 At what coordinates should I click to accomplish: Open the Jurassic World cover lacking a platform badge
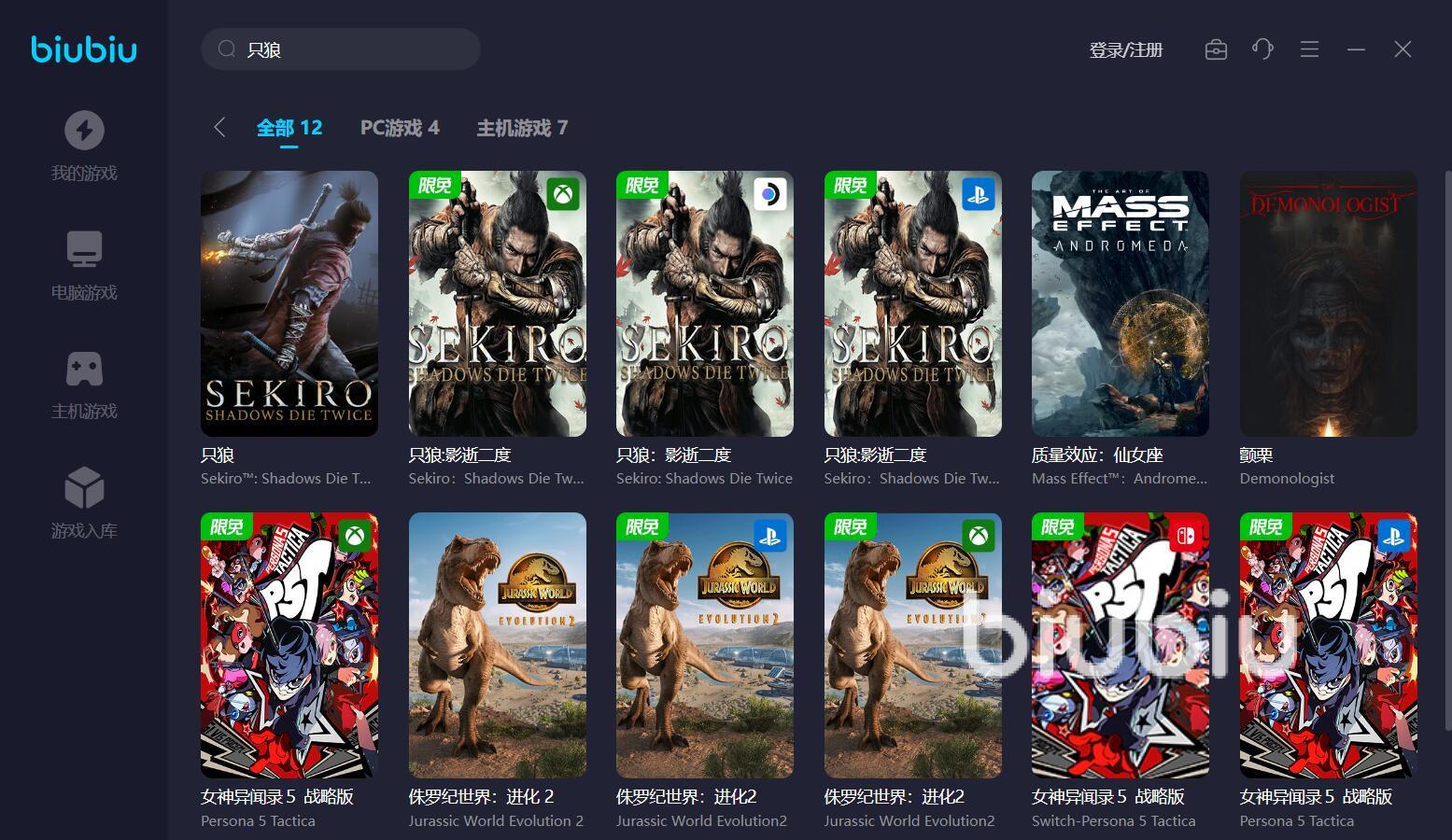click(x=498, y=645)
